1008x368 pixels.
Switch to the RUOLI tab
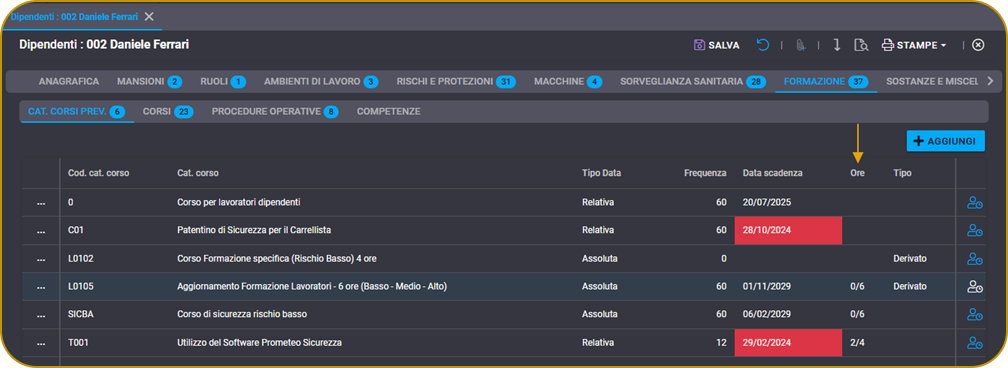coord(223,82)
